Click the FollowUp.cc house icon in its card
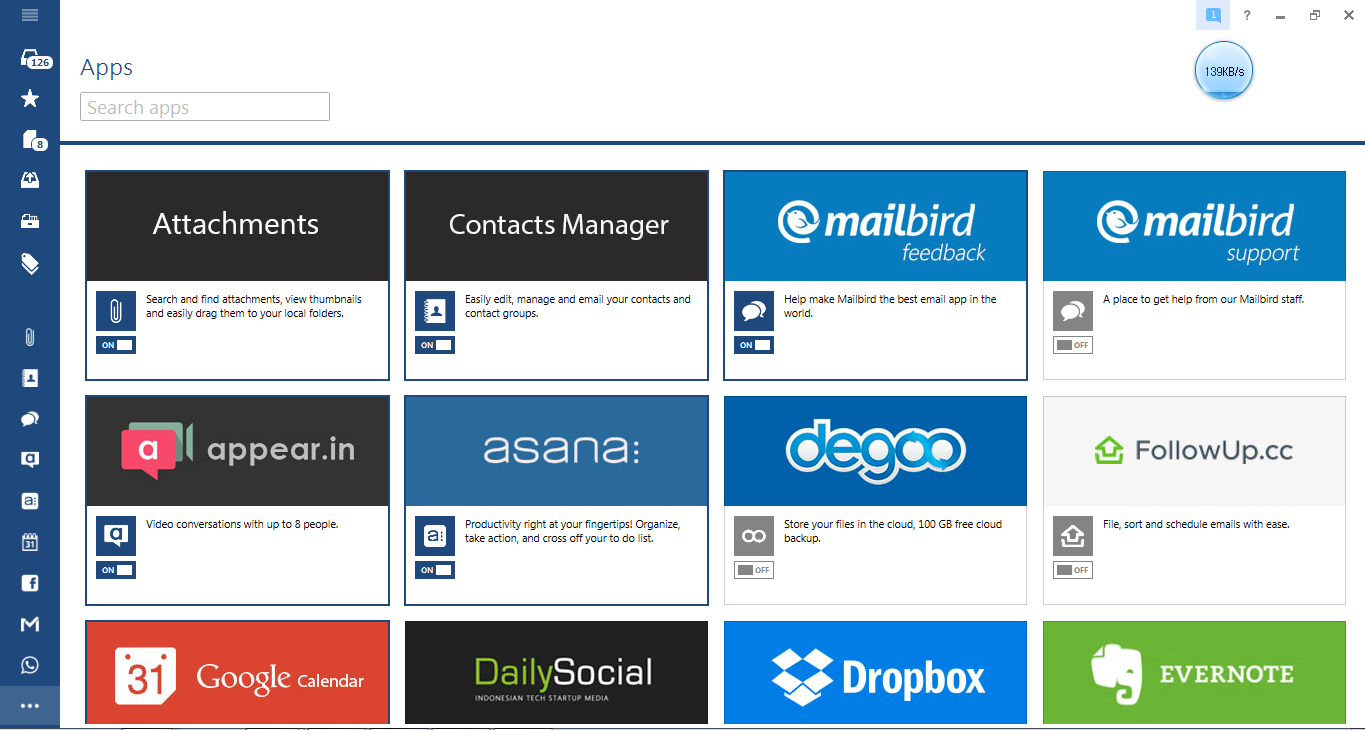 point(1073,536)
